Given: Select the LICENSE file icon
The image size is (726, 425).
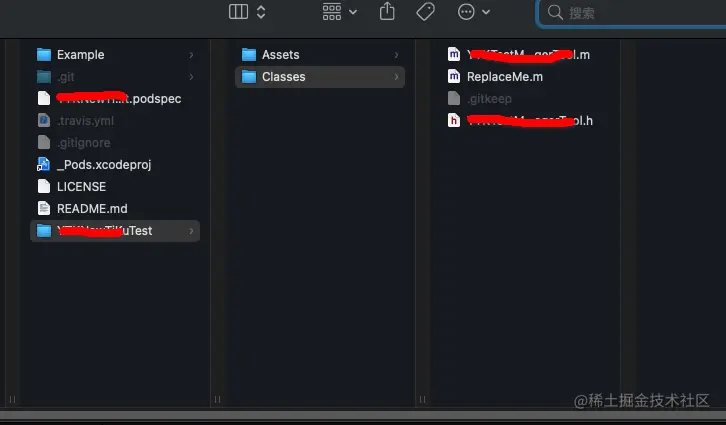Looking at the screenshot, I should (x=44, y=186).
